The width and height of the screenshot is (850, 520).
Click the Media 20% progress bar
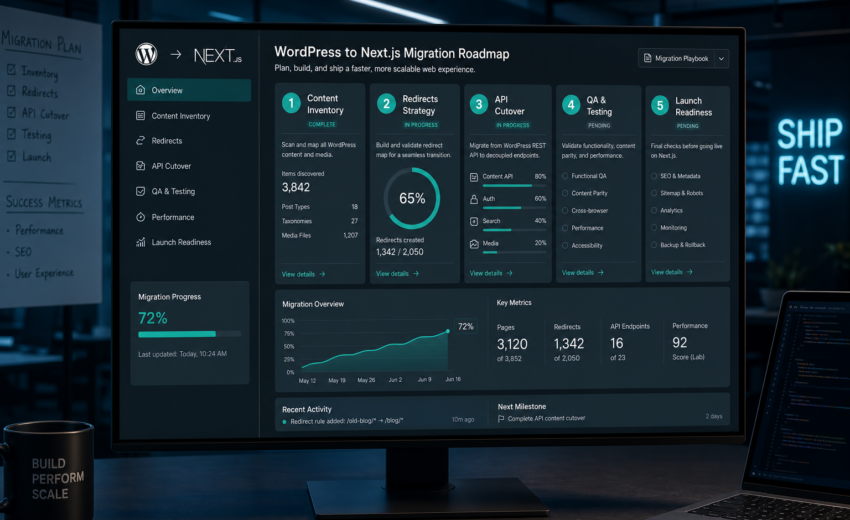514,252
